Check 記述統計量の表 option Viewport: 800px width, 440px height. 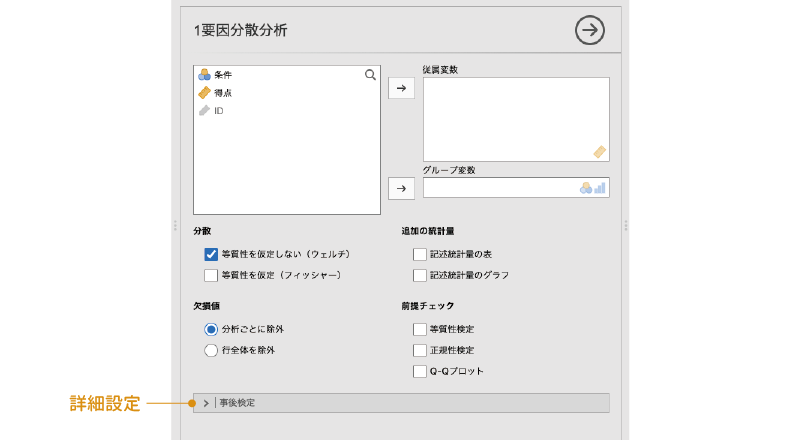[x=420, y=254]
